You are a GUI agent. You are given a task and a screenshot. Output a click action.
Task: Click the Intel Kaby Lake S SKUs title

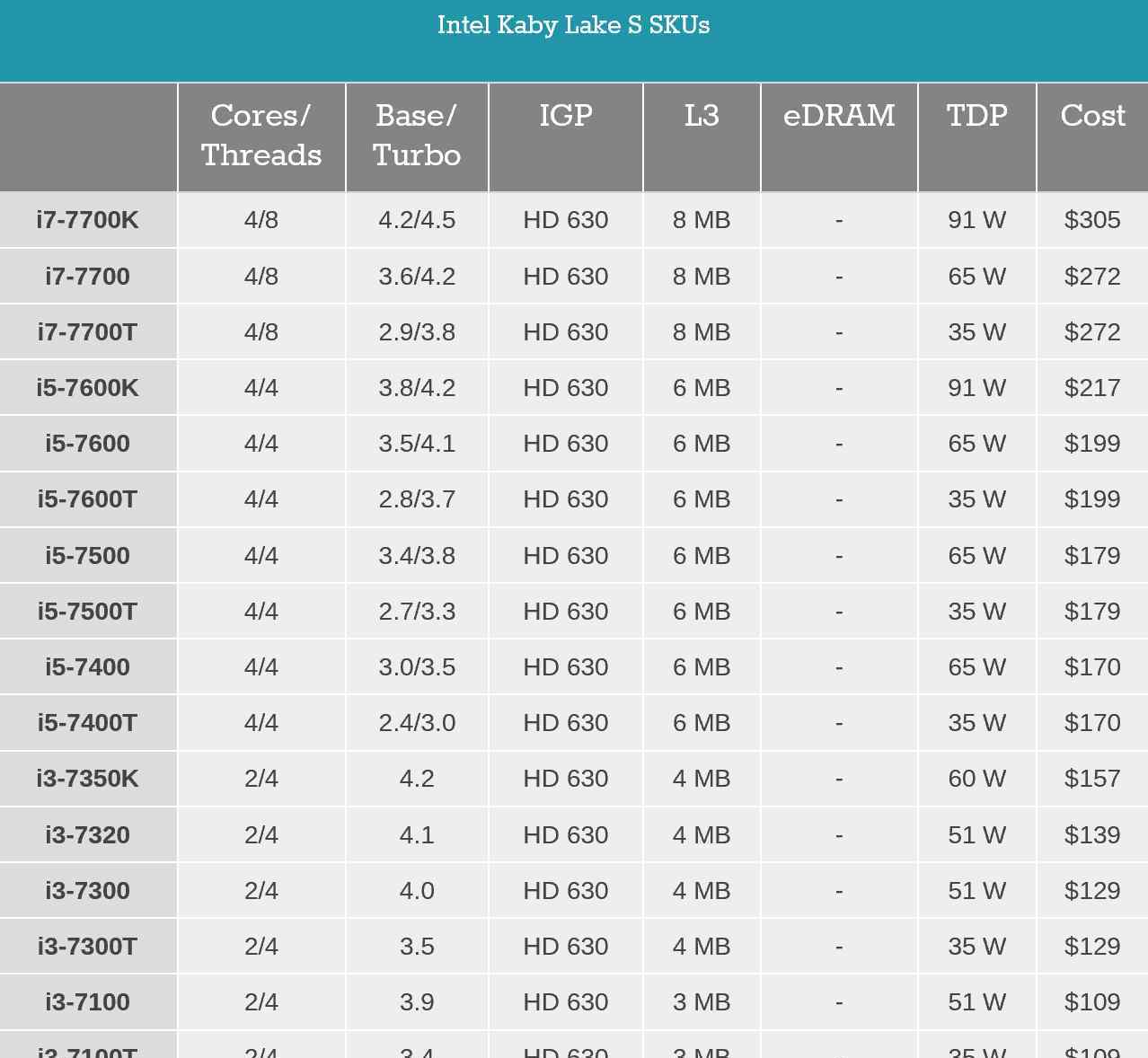(573, 25)
